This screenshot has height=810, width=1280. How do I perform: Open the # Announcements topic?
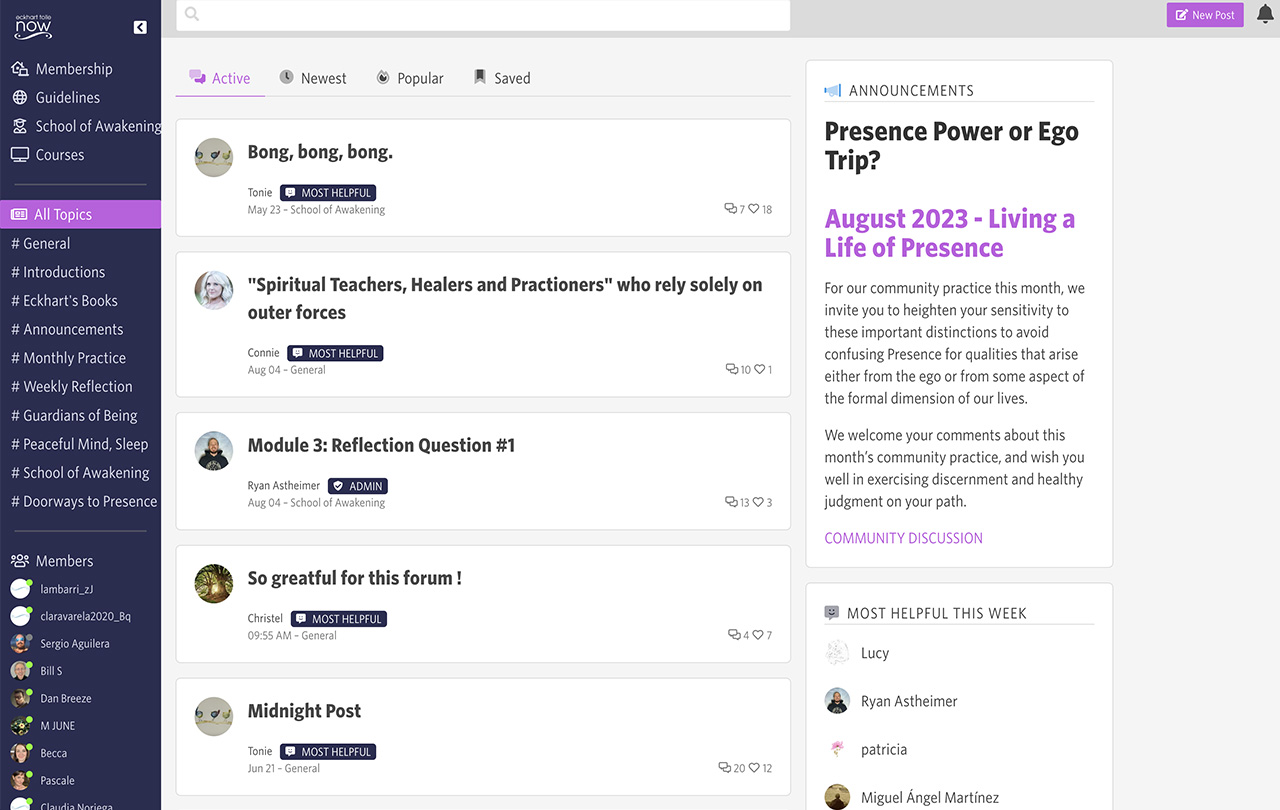(x=67, y=329)
